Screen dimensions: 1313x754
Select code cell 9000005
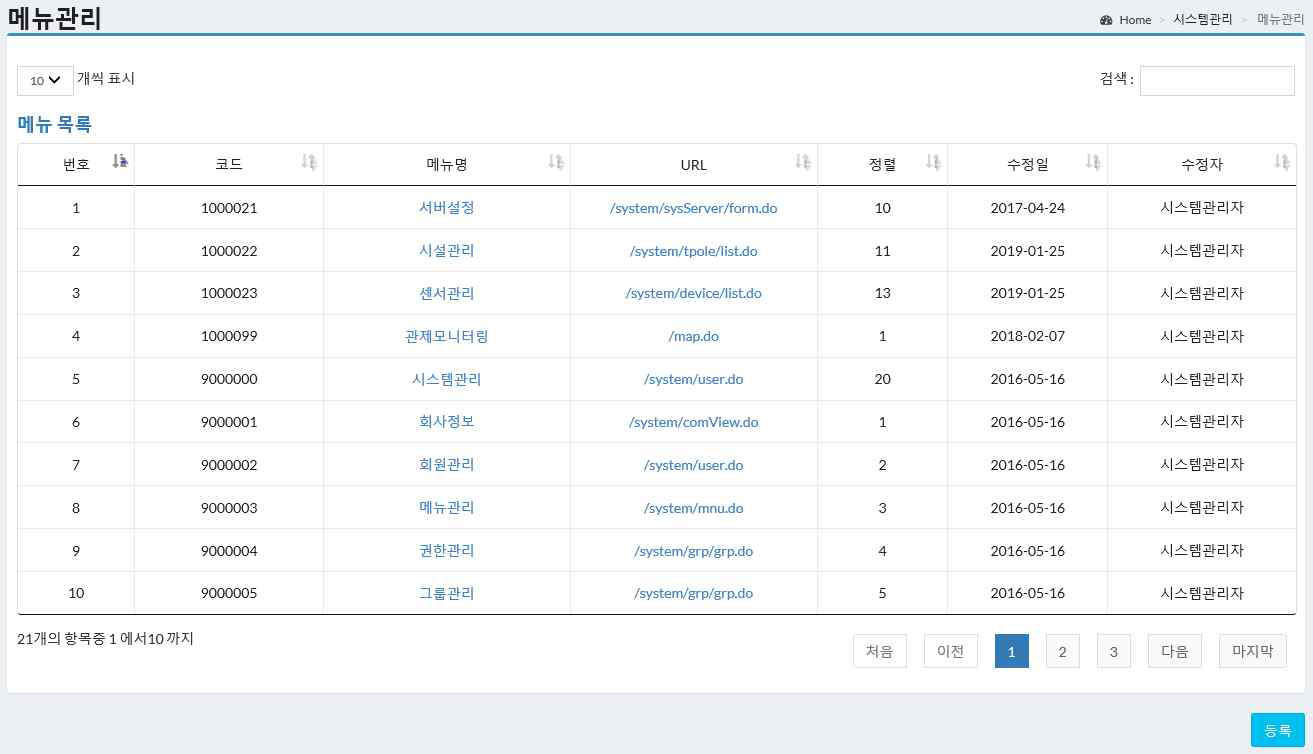click(x=229, y=594)
